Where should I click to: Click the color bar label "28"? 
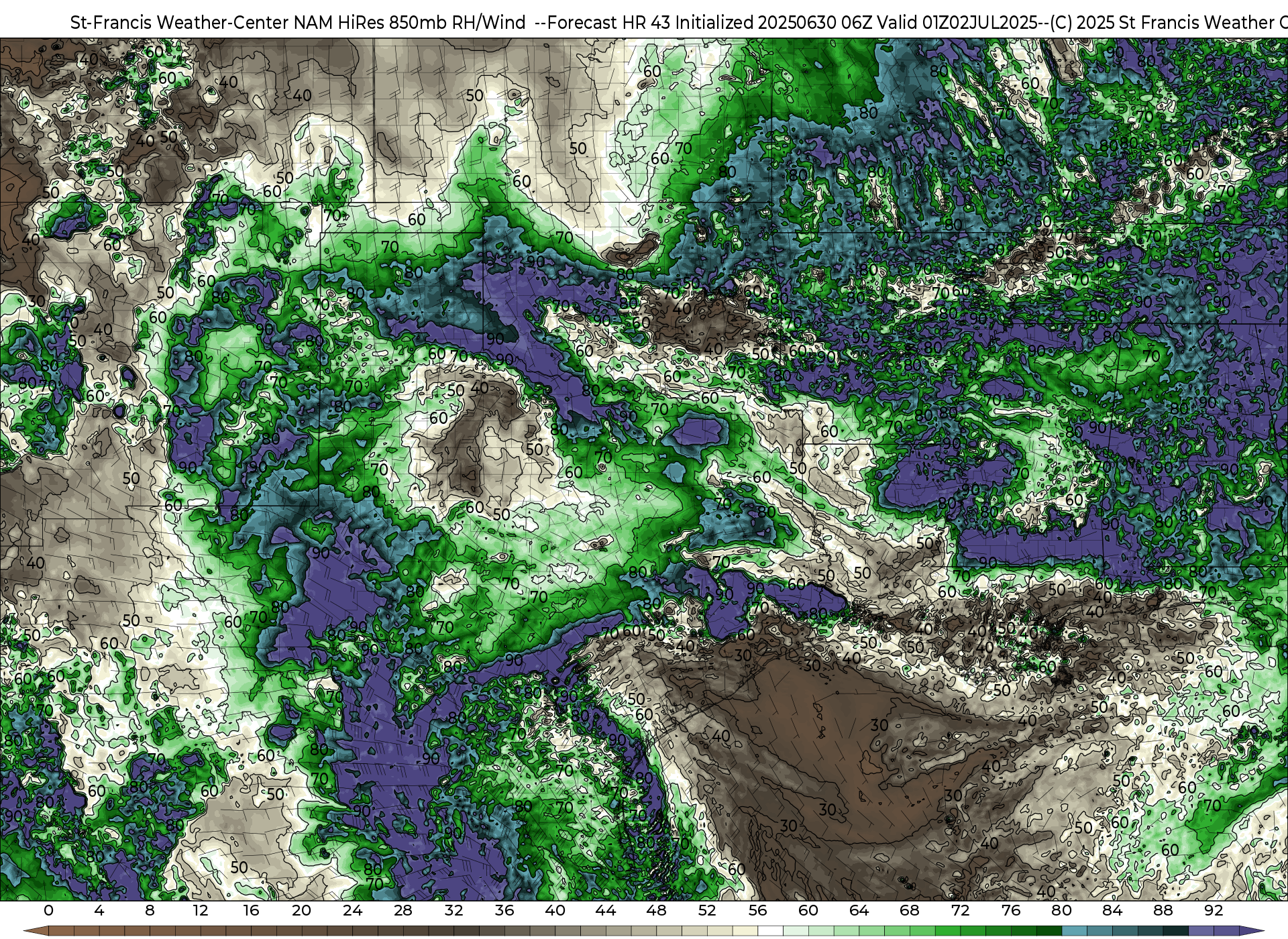tap(402, 910)
